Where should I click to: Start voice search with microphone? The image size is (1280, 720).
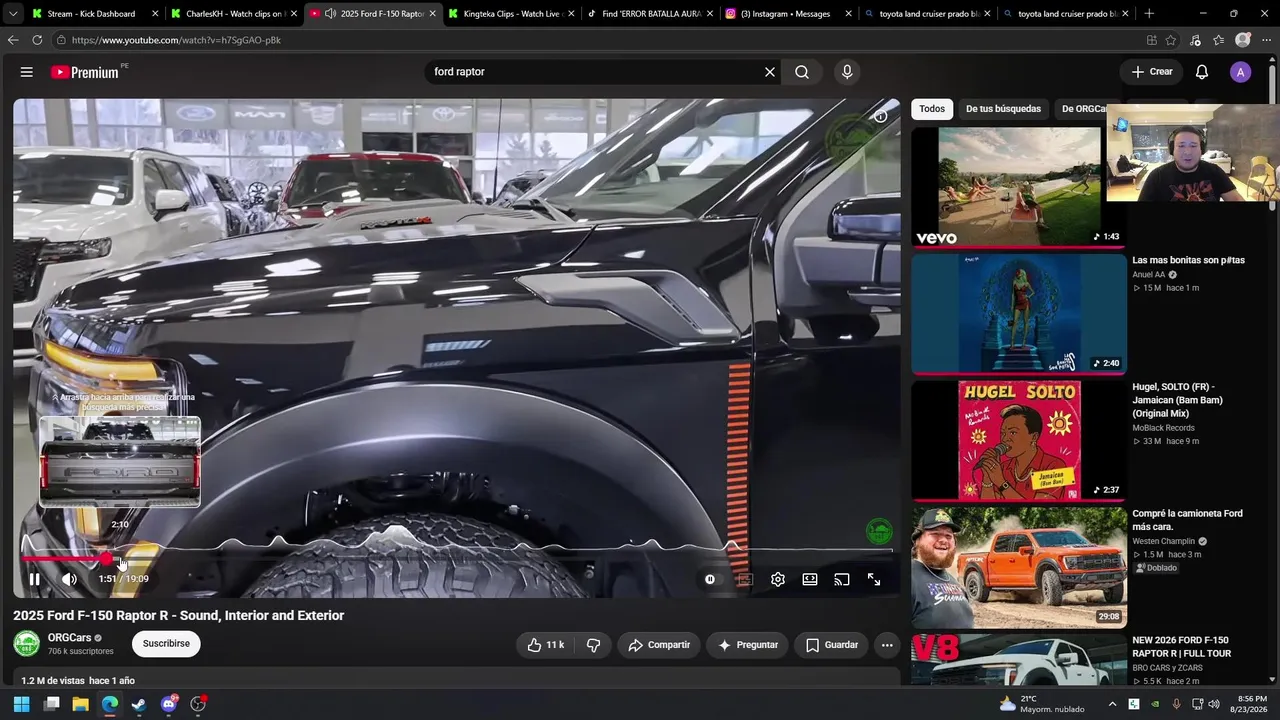847,72
